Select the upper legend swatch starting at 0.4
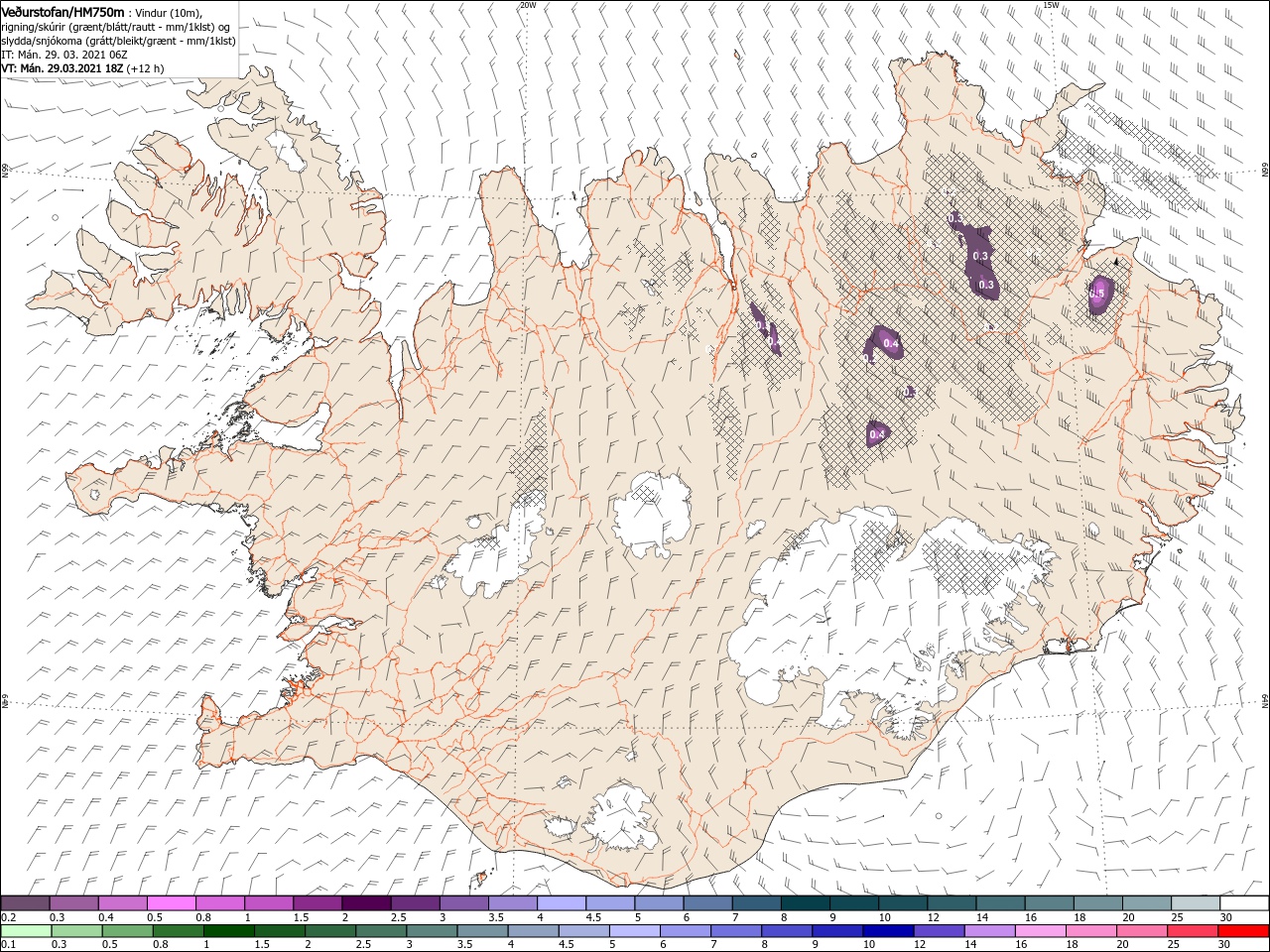The height and width of the screenshot is (952, 1270). (x=122, y=903)
